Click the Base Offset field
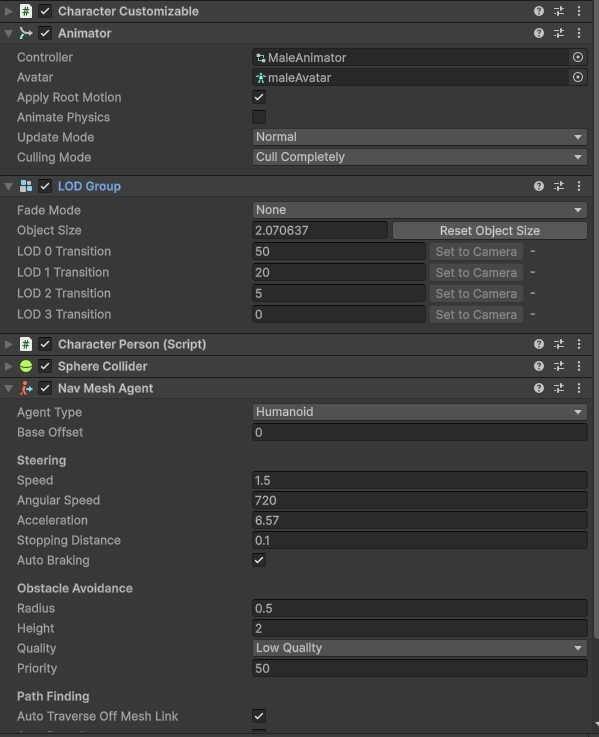 coord(419,432)
